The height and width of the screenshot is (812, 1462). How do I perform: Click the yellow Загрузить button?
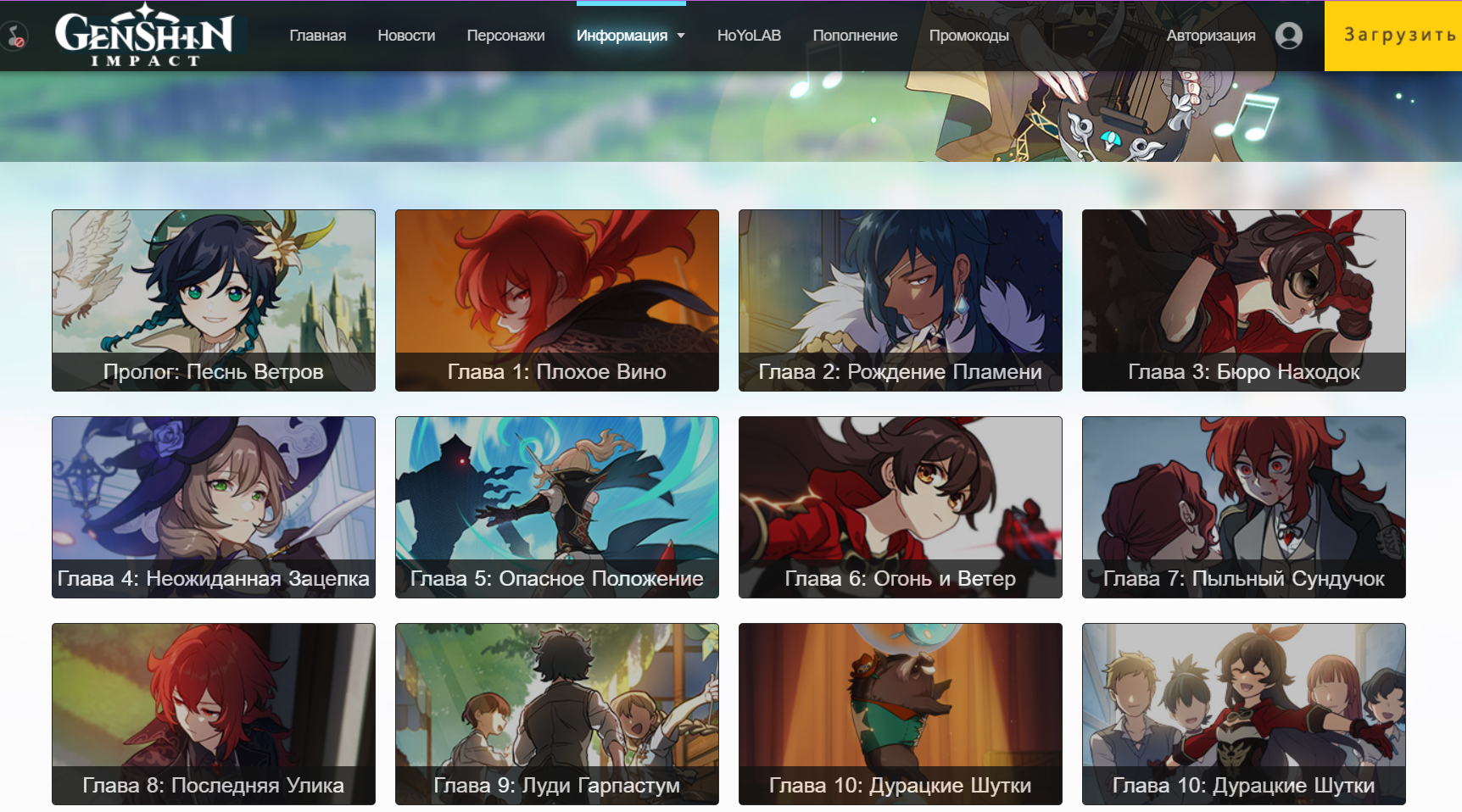click(1393, 36)
